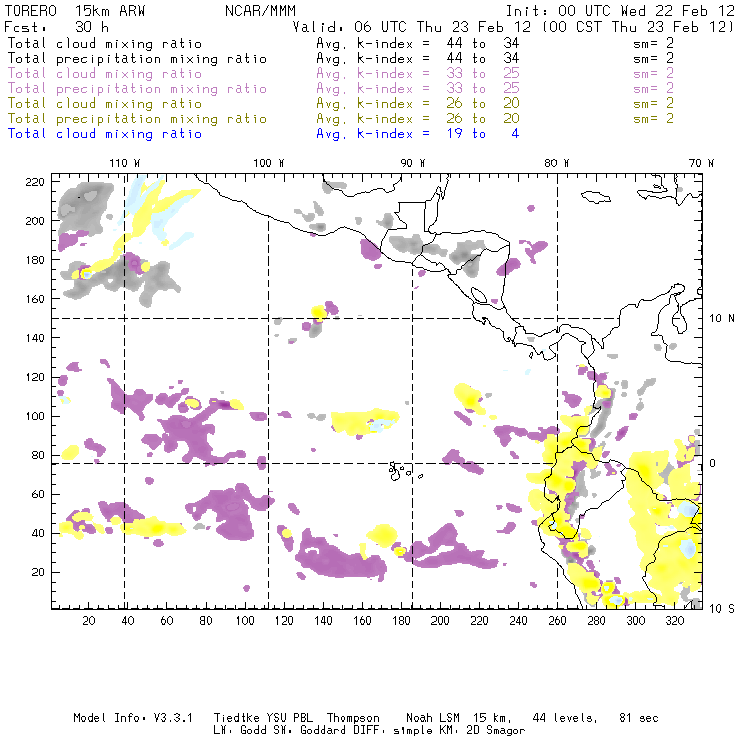Image resolution: width=740 pixels, height=740 pixels.
Task: Click the "100 W" longitude label
Action: 269,163
